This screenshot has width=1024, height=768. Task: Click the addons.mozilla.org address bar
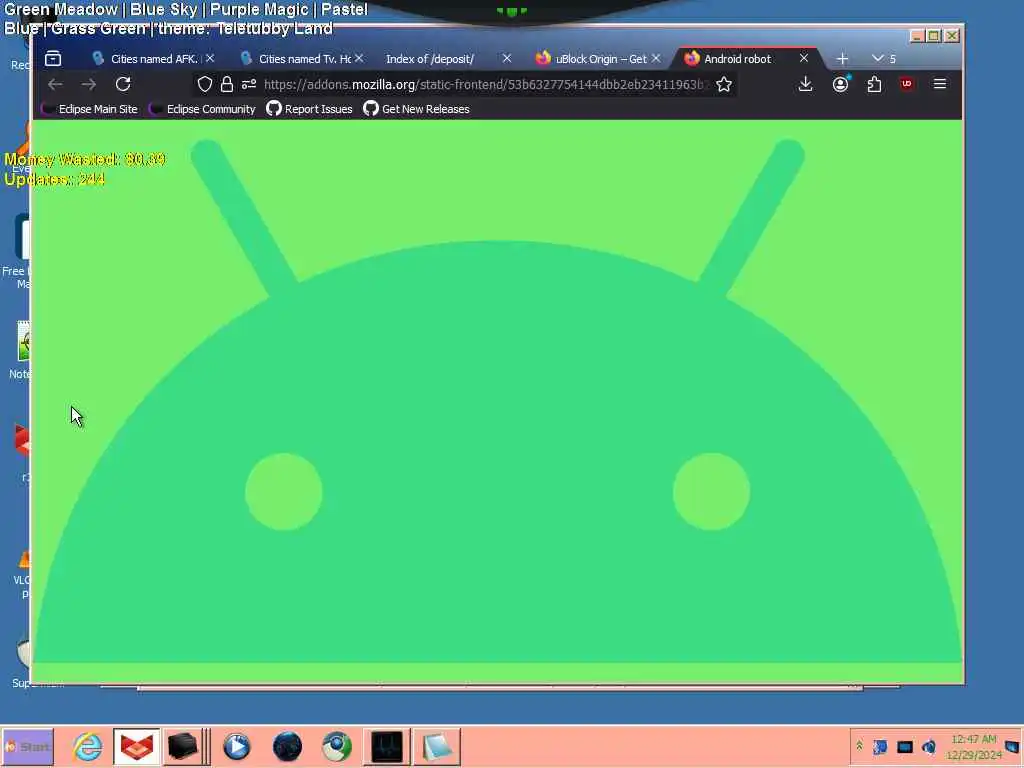tap(485, 84)
